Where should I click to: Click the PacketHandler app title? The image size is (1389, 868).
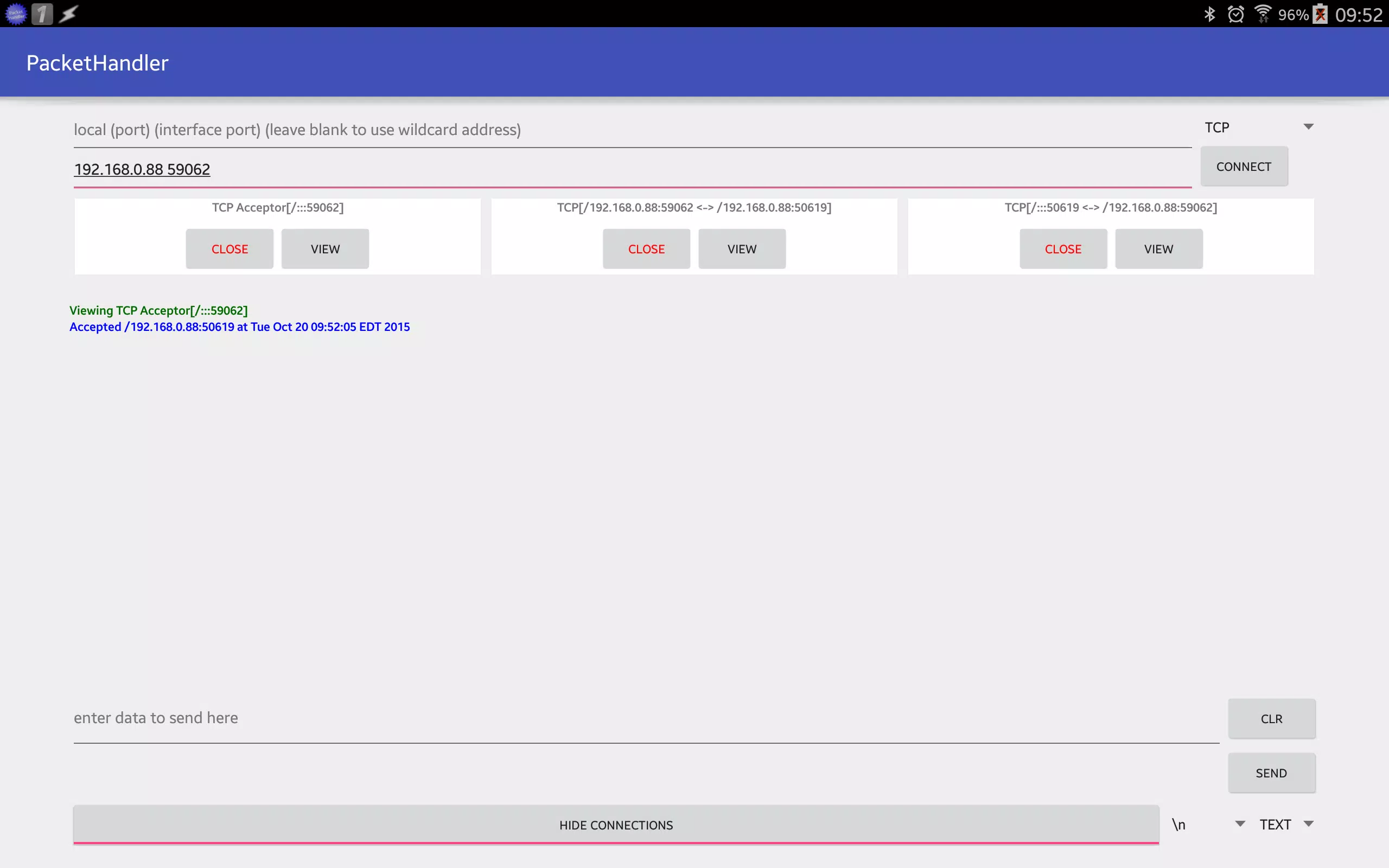[x=97, y=62]
